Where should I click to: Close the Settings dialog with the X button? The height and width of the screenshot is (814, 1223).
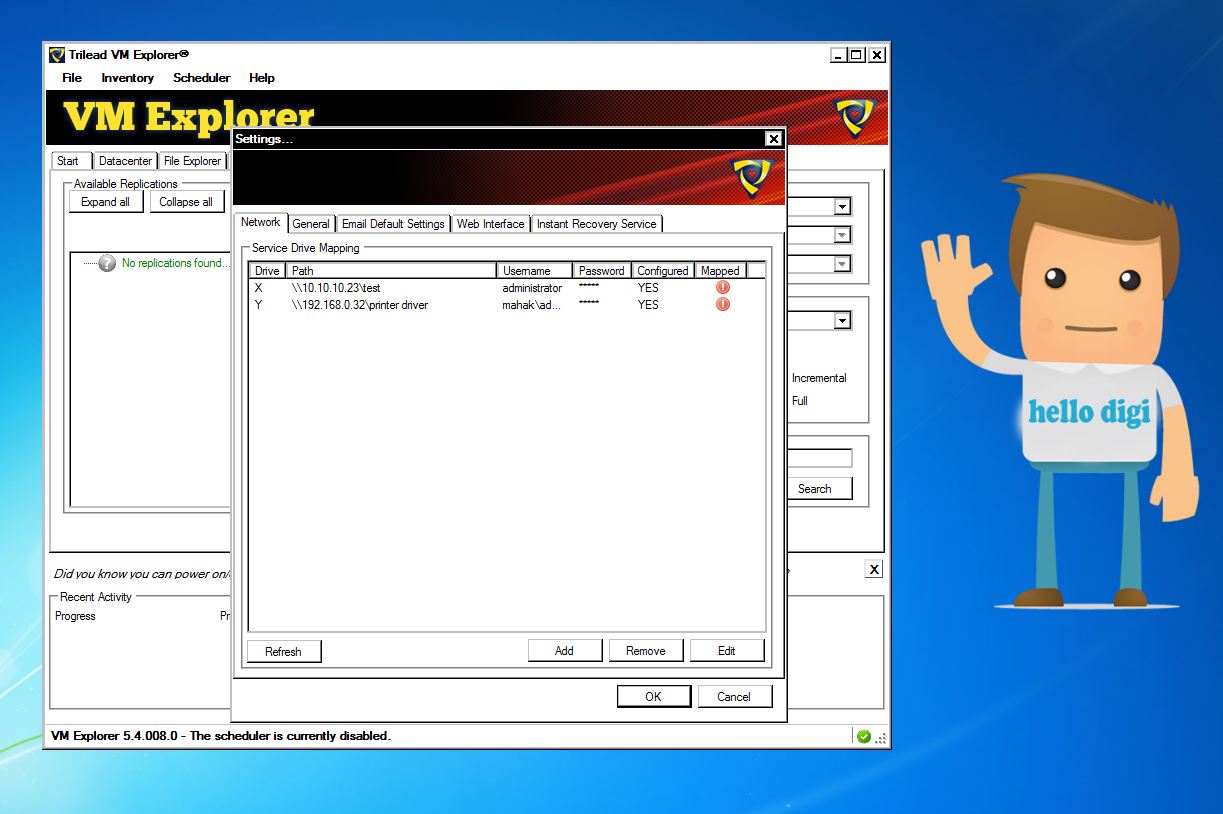[x=773, y=139]
